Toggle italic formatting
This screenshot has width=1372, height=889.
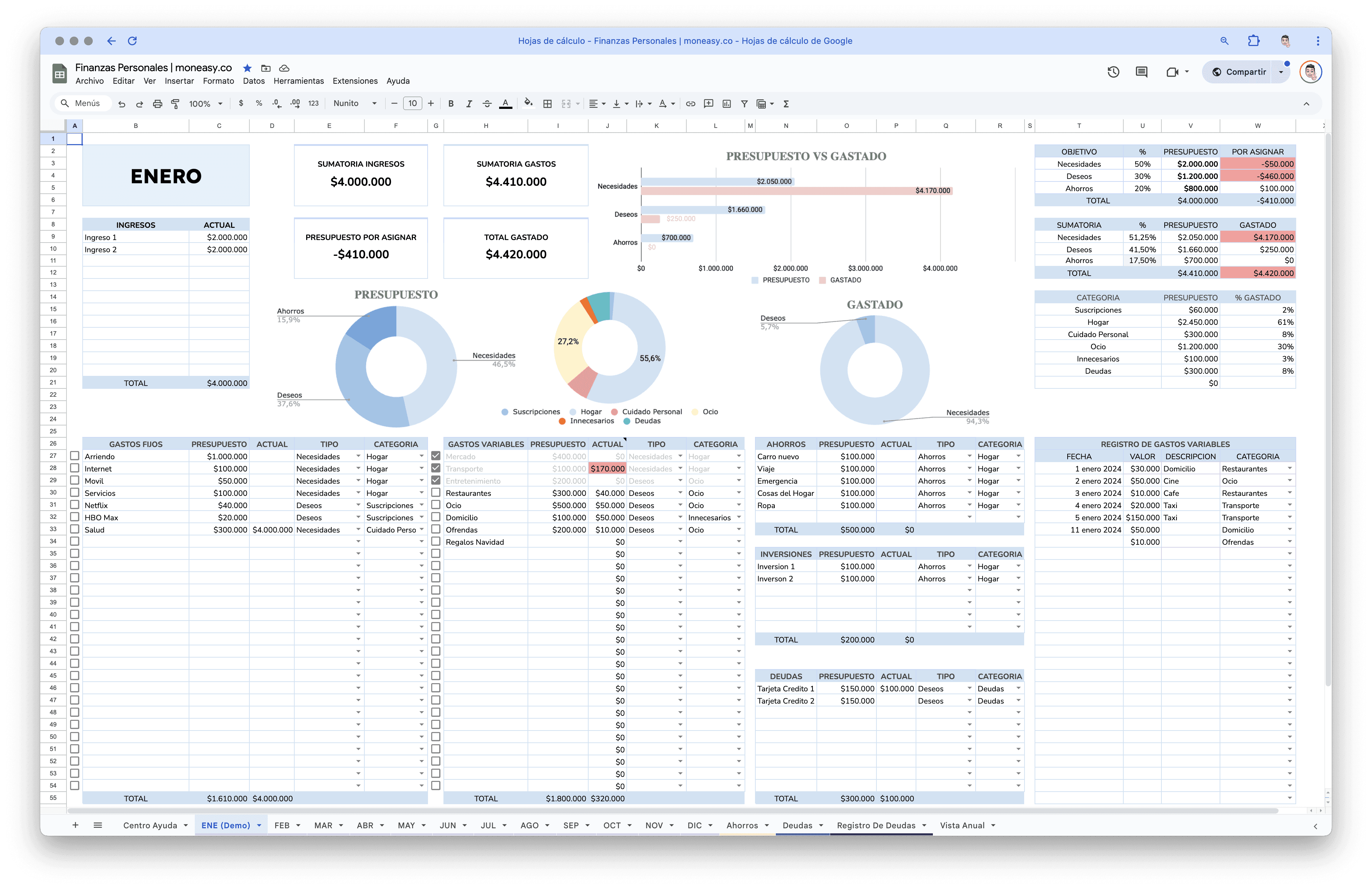[x=469, y=104]
